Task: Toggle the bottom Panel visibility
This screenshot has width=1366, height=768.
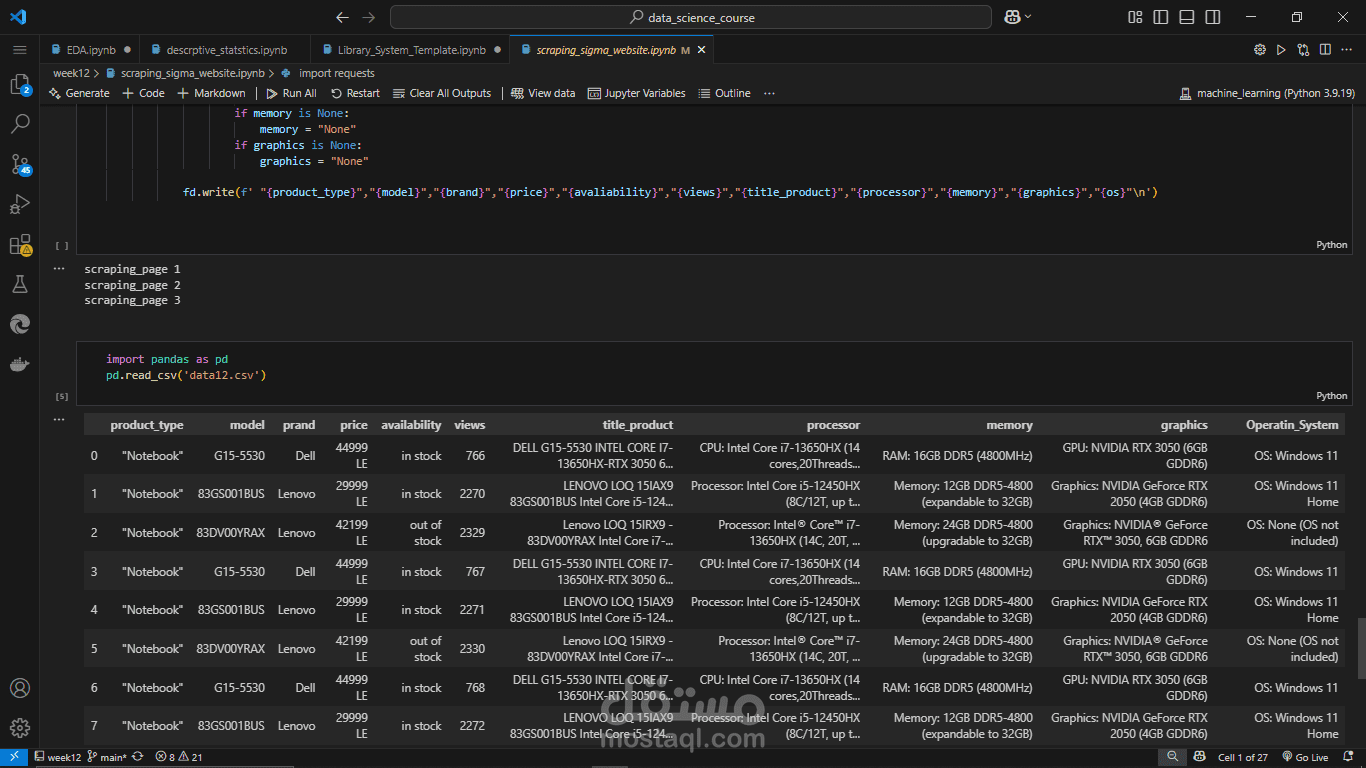Action: (x=1187, y=17)
